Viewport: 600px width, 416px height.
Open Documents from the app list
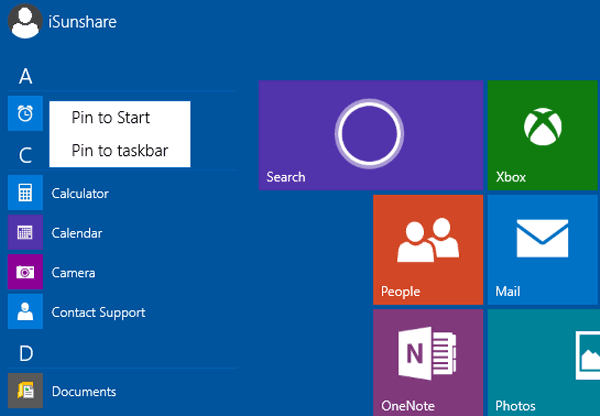pos(84,392)
